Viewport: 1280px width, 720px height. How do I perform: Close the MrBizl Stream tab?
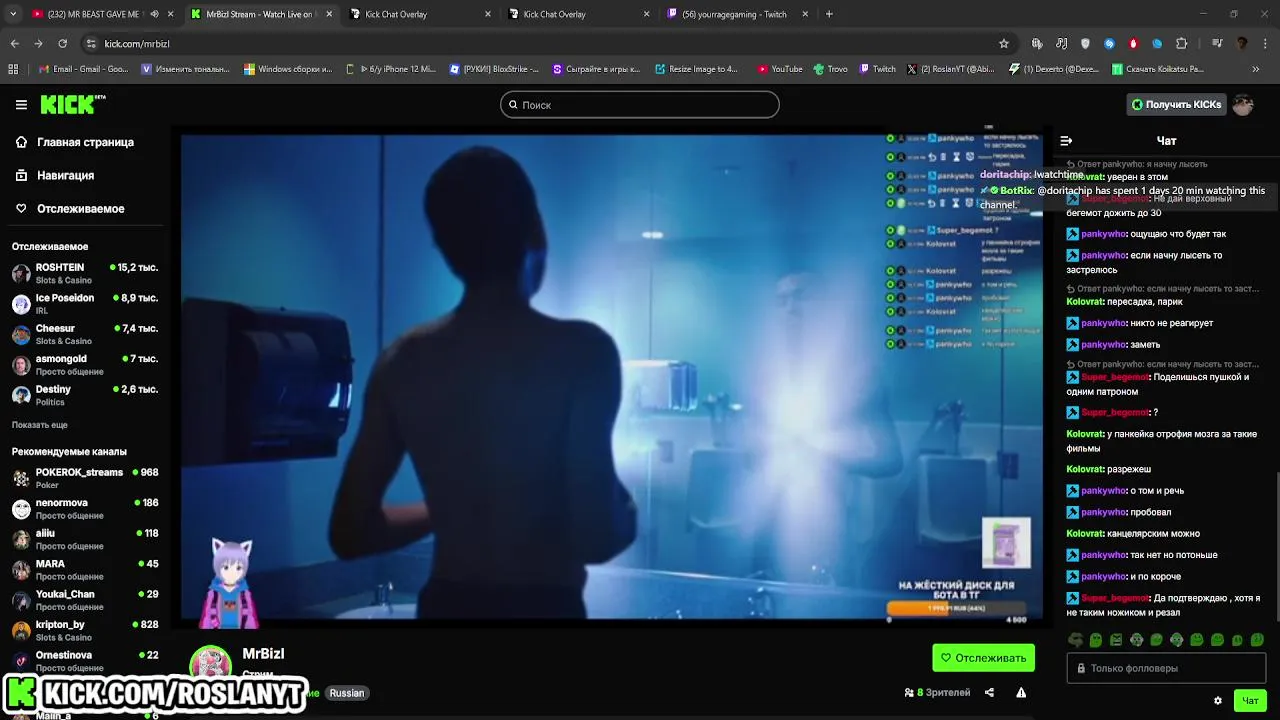[329, 14]
